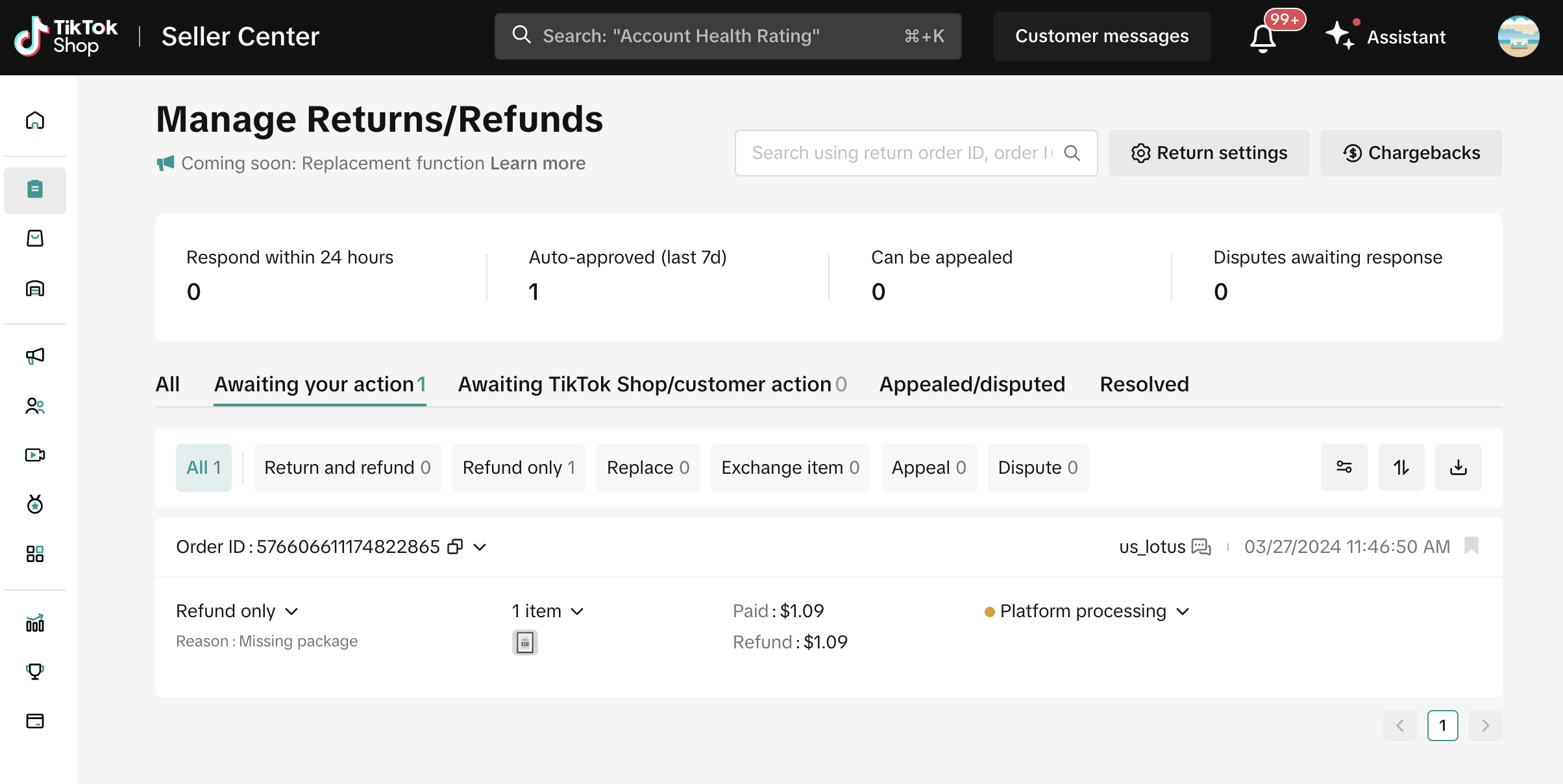Open Return settings

(x=1209, y=153)
